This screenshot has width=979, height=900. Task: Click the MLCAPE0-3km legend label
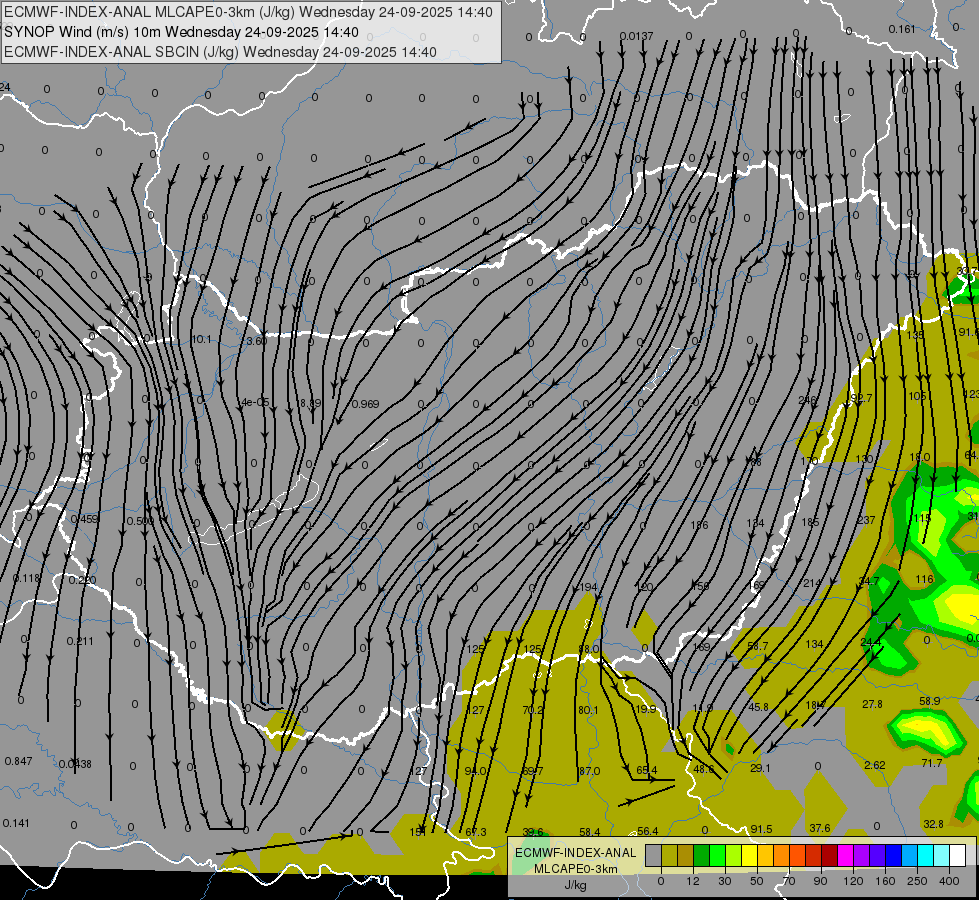(575, 869)
